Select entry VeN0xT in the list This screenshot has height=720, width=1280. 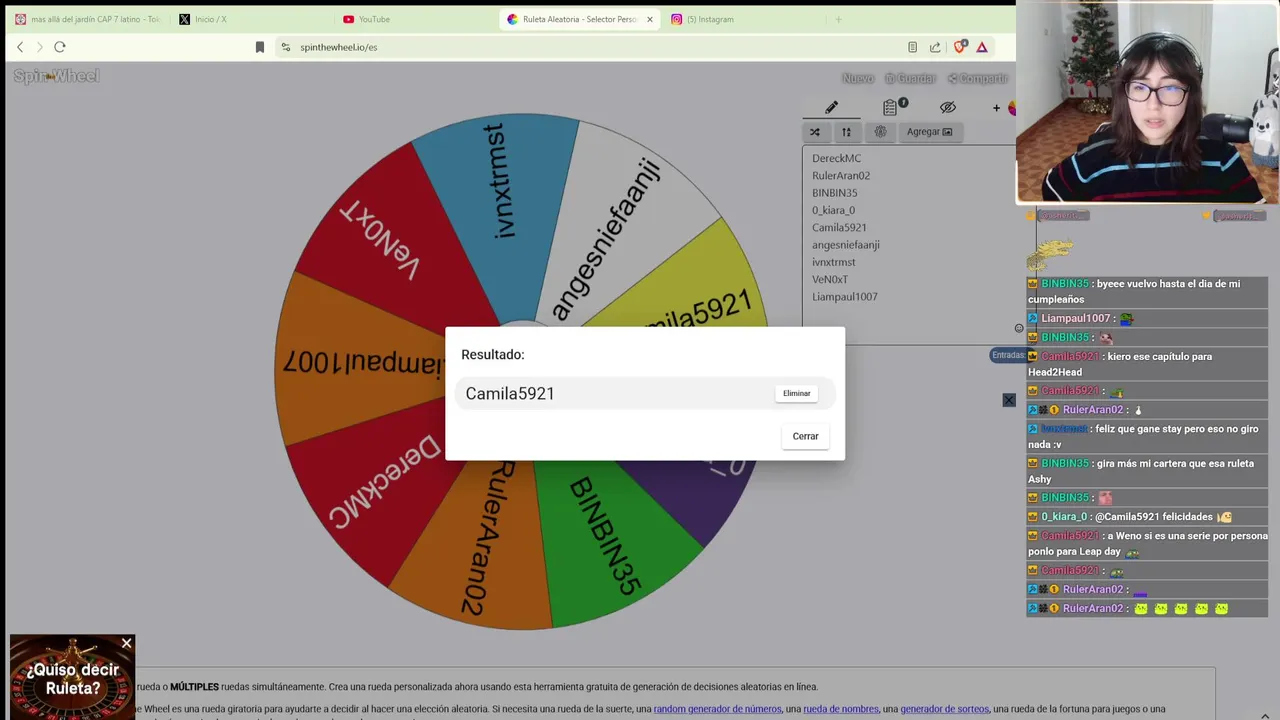(830, 280)
